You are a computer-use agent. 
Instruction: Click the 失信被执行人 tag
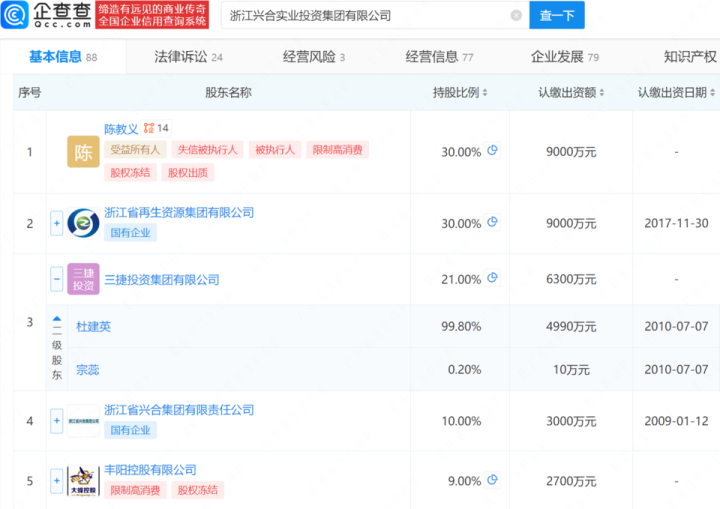tap(207, 150)
